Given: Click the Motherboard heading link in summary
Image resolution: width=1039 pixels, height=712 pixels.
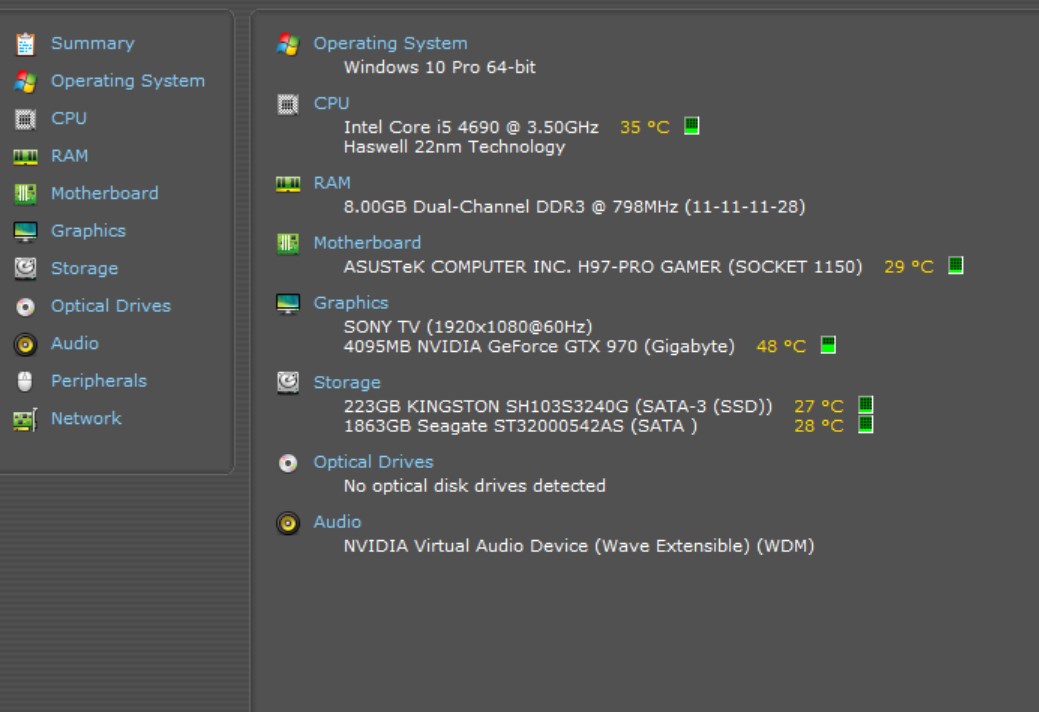Looking at the screenshot, I should pyautogui.click(x=367, y=243).
